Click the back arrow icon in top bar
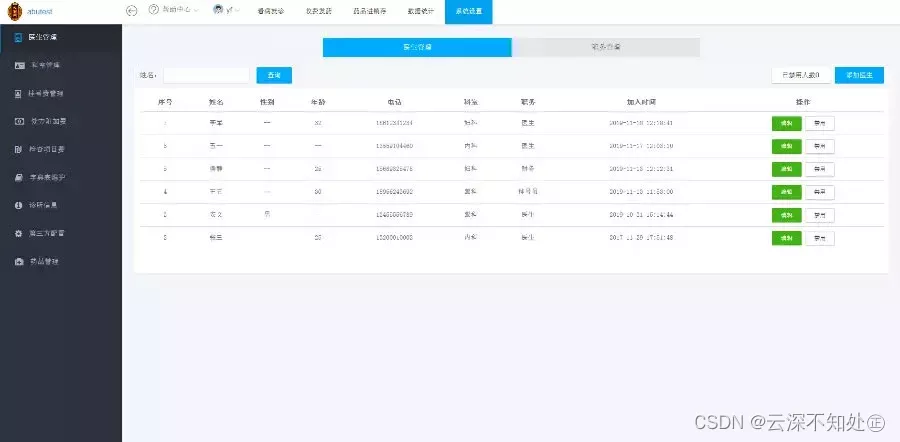The height and width of the screenshot is (442, 900). [131, 11]
